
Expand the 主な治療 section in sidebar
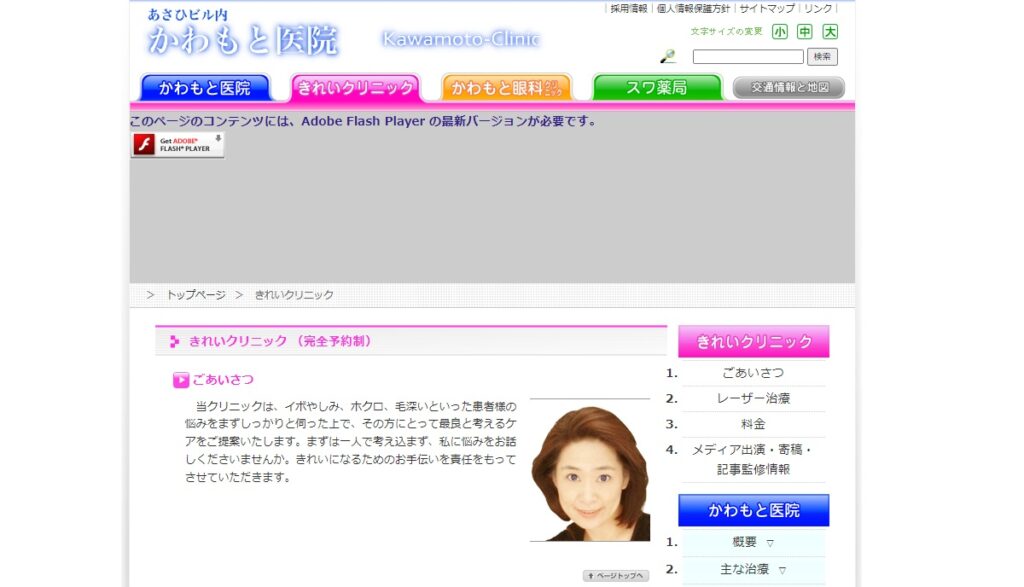click(x=753, y=569)
